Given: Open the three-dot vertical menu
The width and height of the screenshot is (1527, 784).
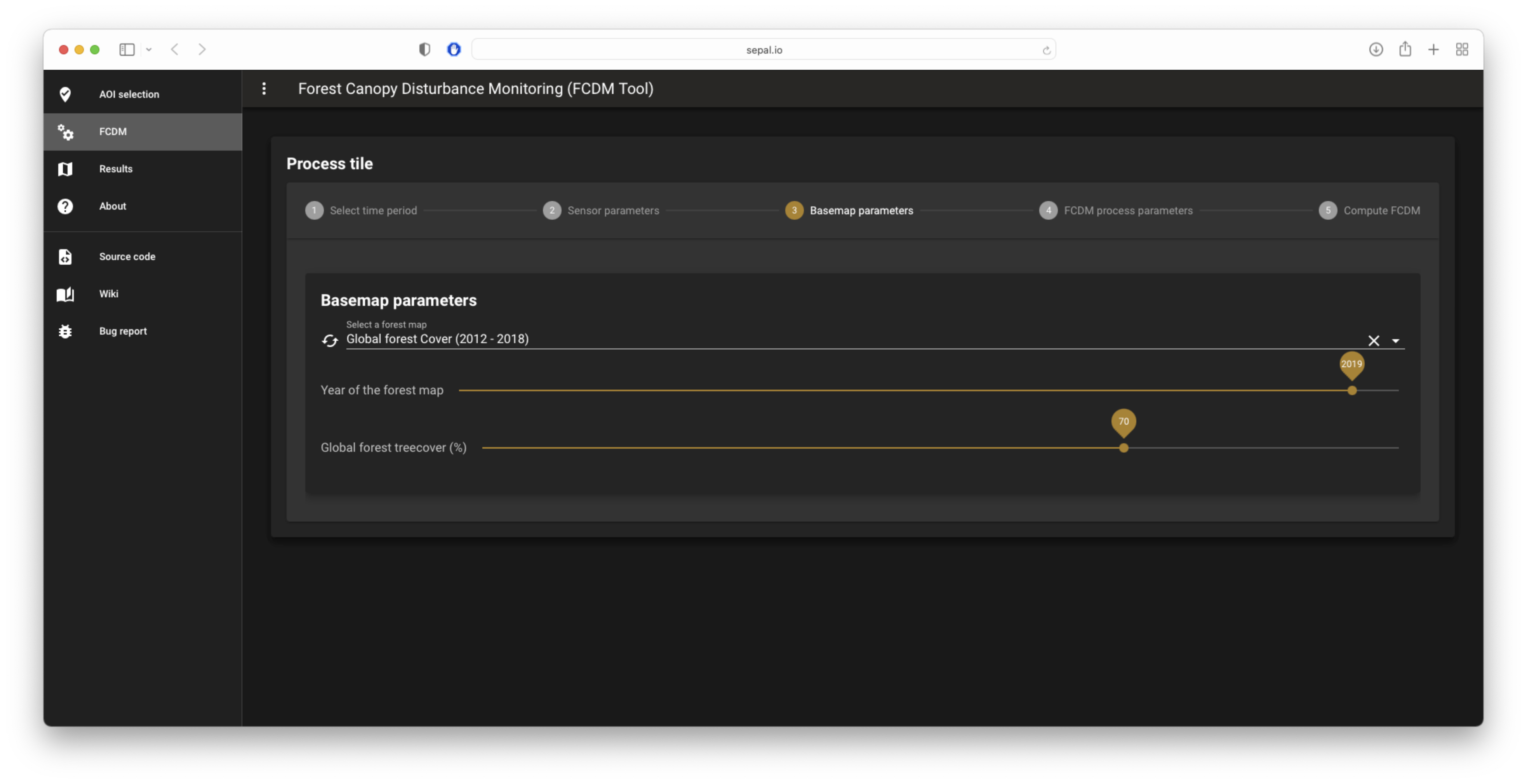Looking at the screenshot, I should (x=264, y=89).
